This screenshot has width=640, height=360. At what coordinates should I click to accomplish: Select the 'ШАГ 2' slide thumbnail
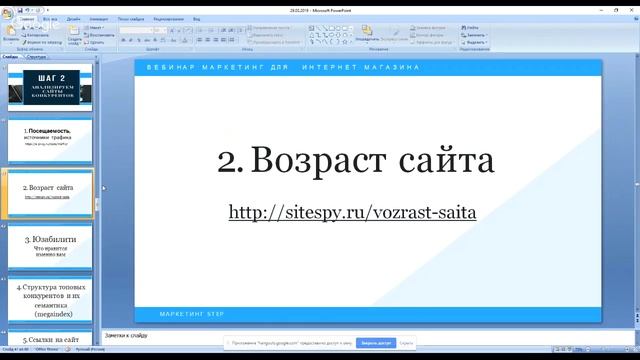50,87
